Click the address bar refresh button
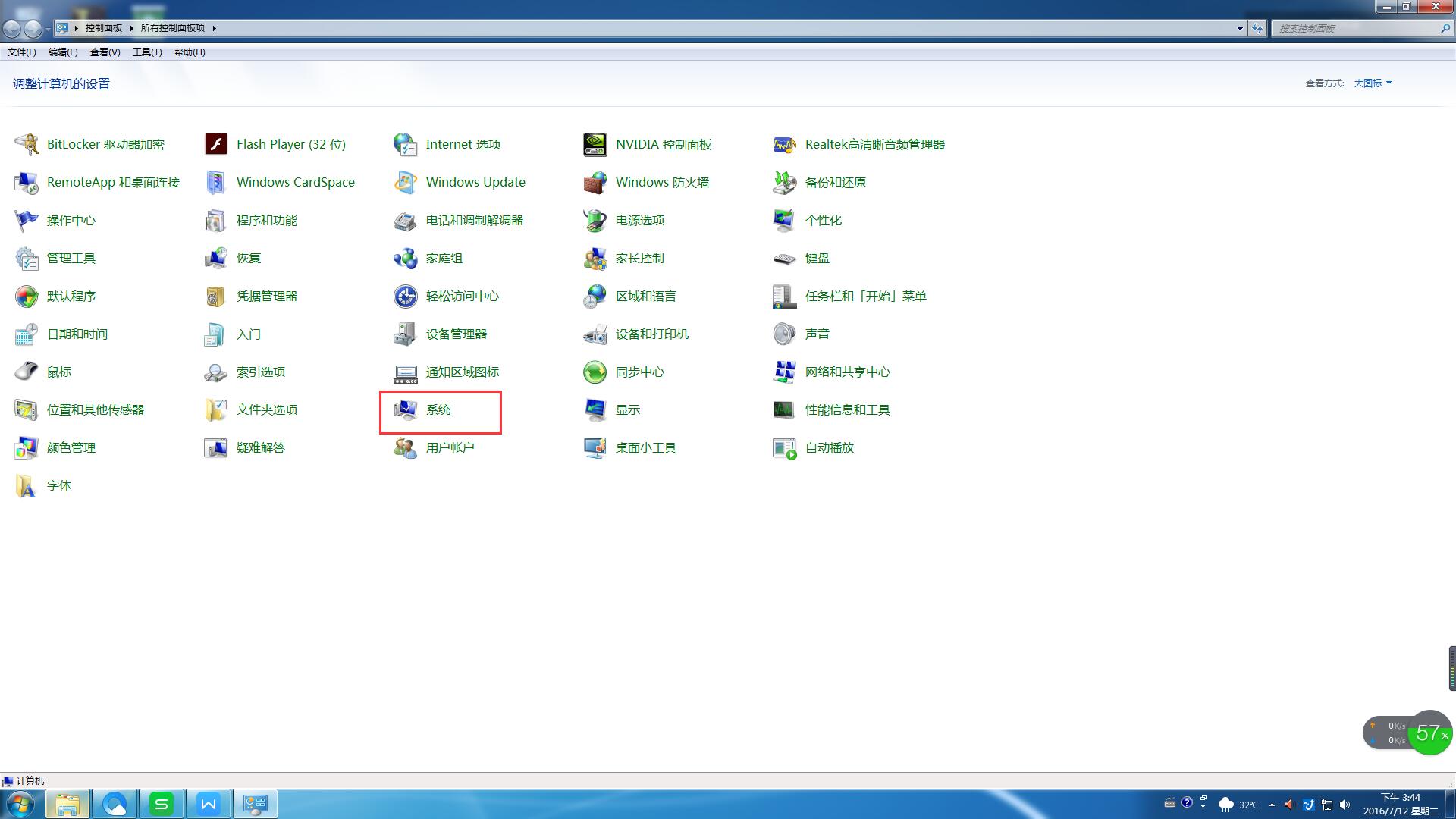This screenshot has height=819, width=1456. (x=1257, y=28)
